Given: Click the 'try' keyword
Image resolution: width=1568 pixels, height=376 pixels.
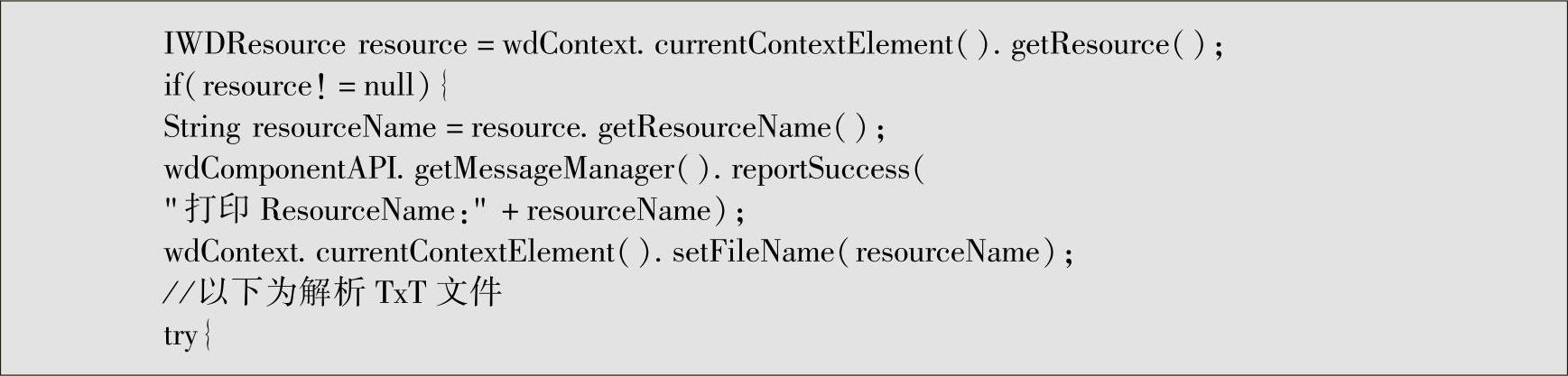Looking at the screenshot, I should (180, 335).
